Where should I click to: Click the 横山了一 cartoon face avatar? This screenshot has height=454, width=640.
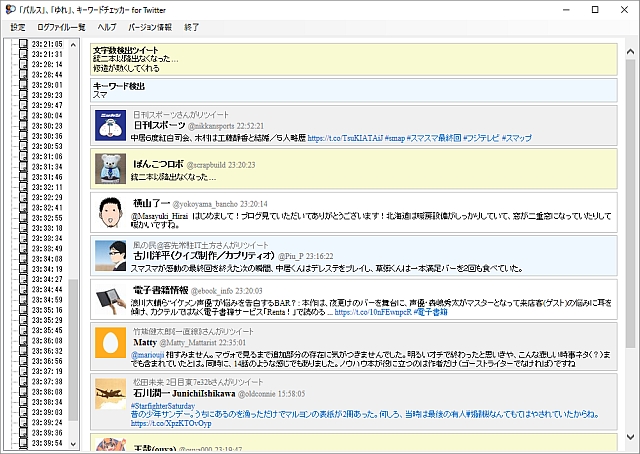click(x=110, y=212)
